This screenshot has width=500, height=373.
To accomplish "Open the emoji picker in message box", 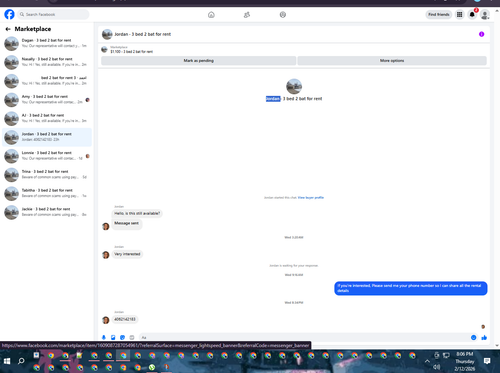I will pyautogui.click(x=473, y=337).
